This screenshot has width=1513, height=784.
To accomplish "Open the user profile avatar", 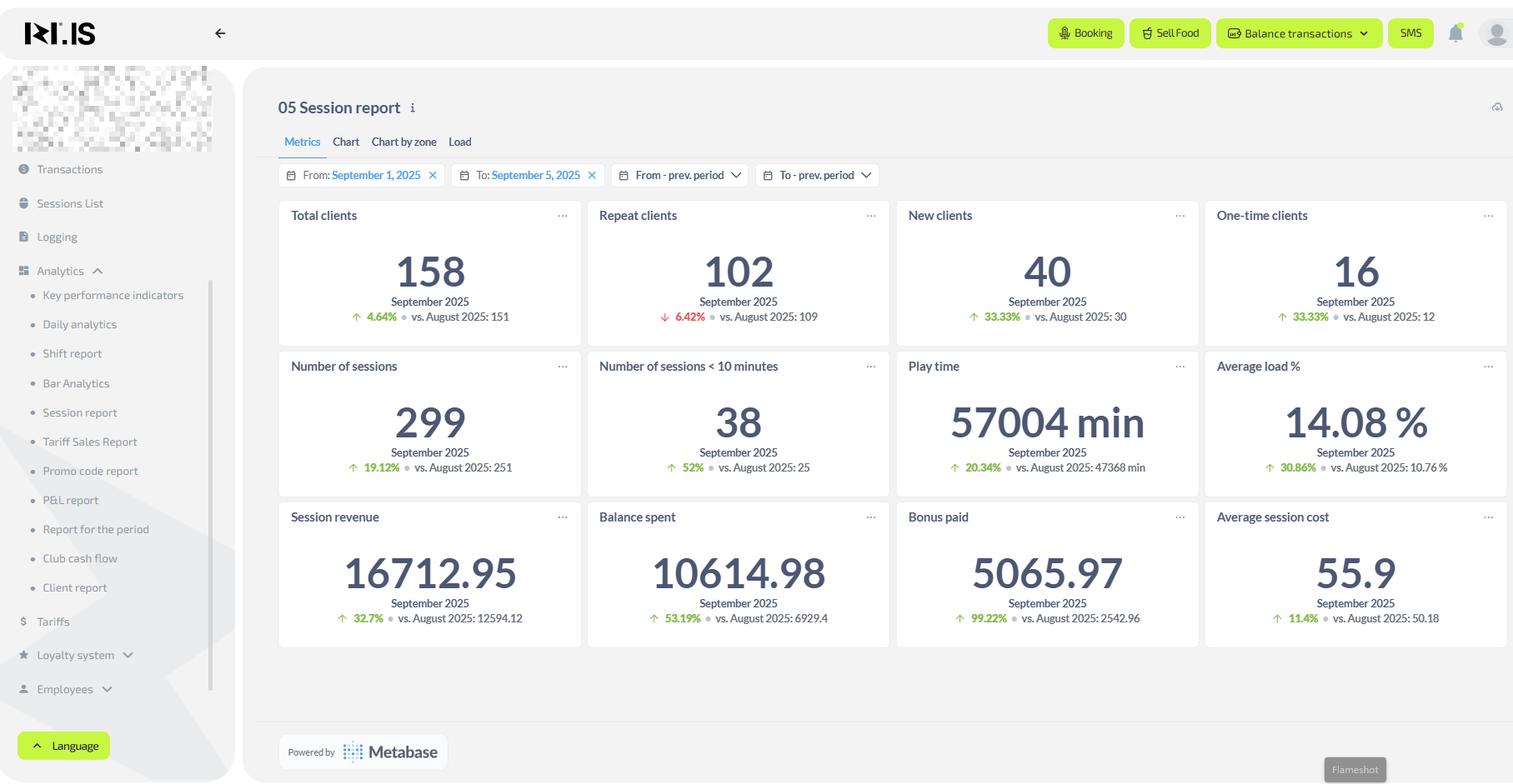I will click(x=1496, y=33).
